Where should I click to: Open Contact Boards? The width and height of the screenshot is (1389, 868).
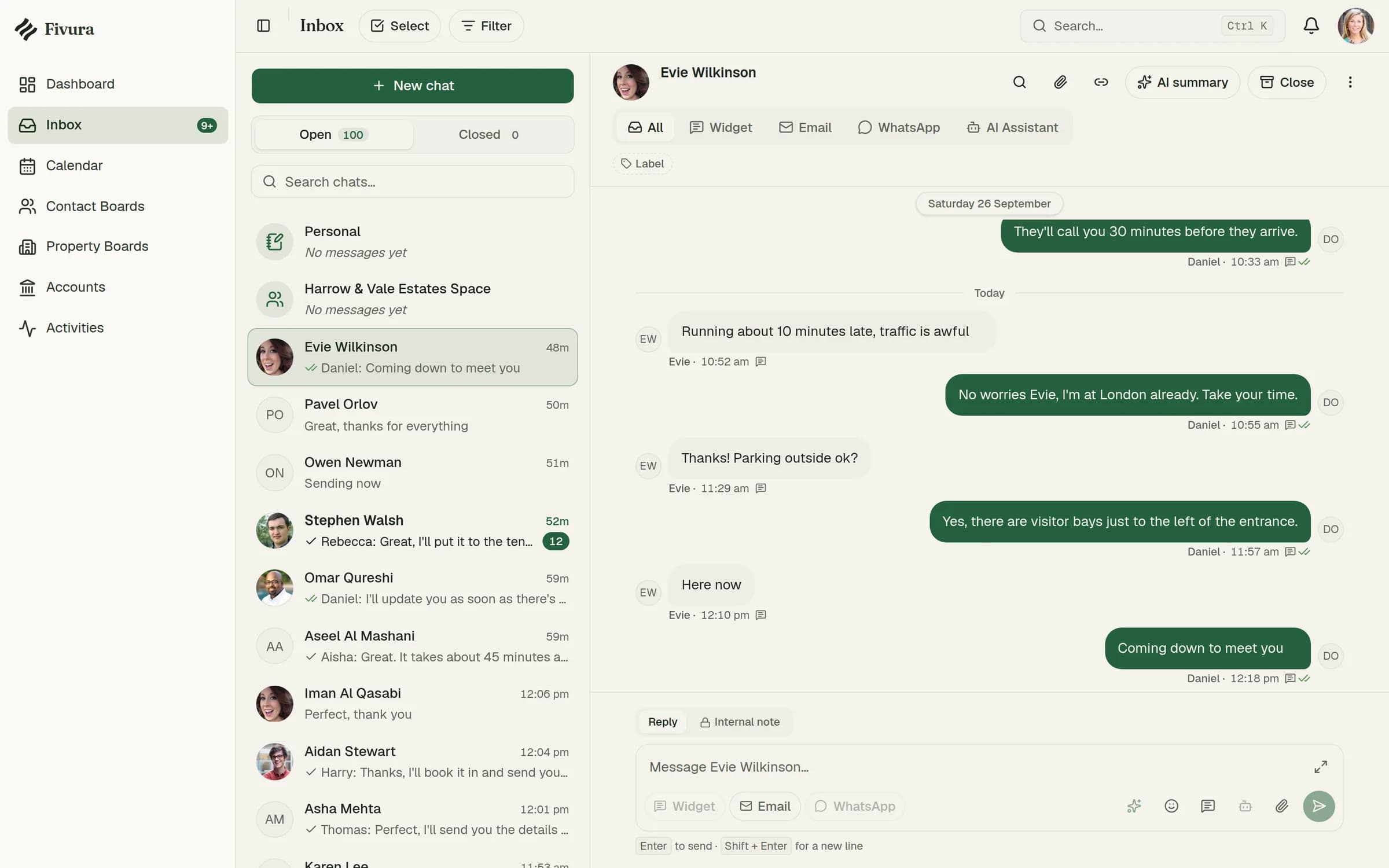click(117, 206)
